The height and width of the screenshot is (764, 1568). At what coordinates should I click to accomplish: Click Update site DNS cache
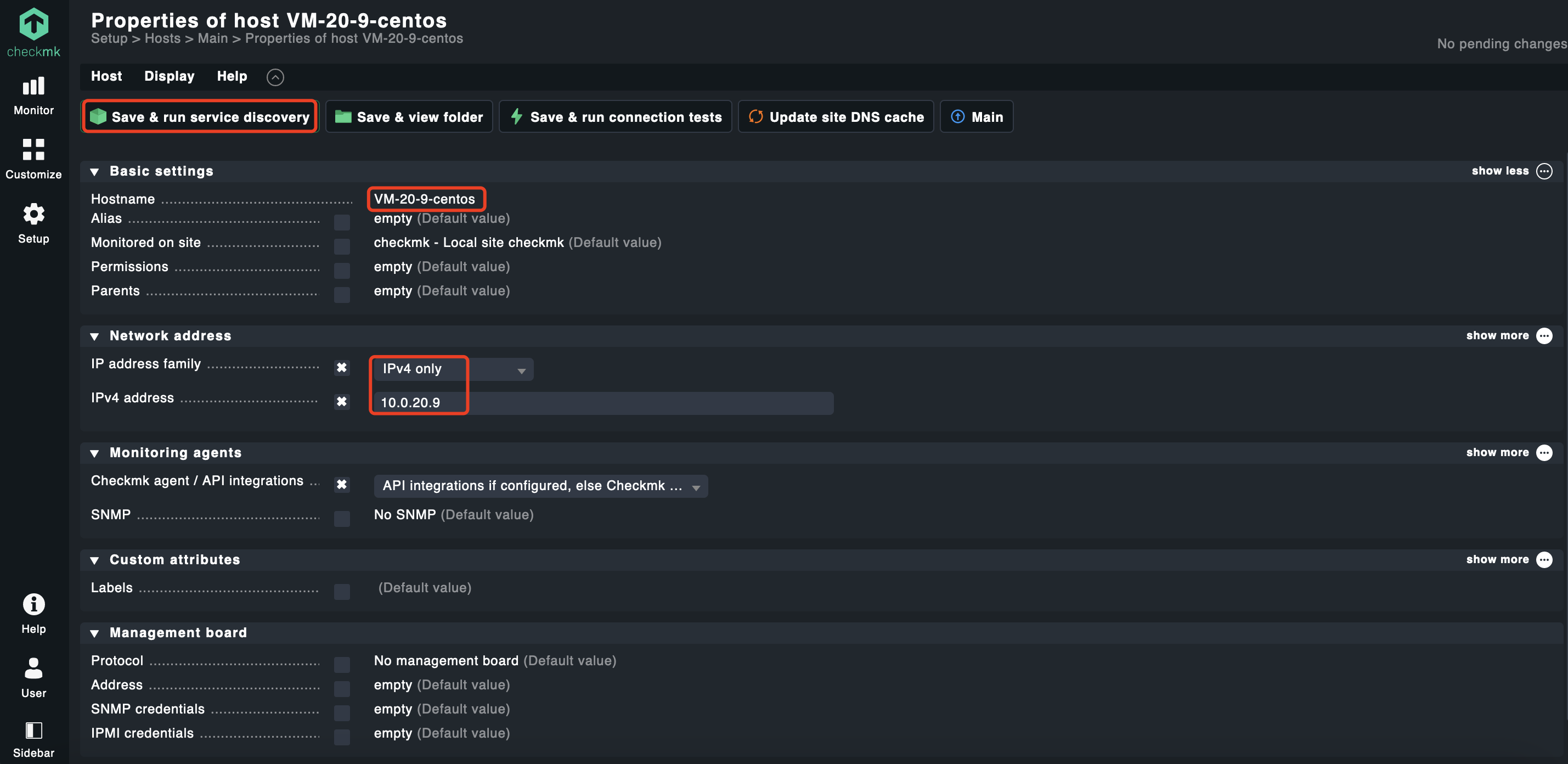(836, 117)
